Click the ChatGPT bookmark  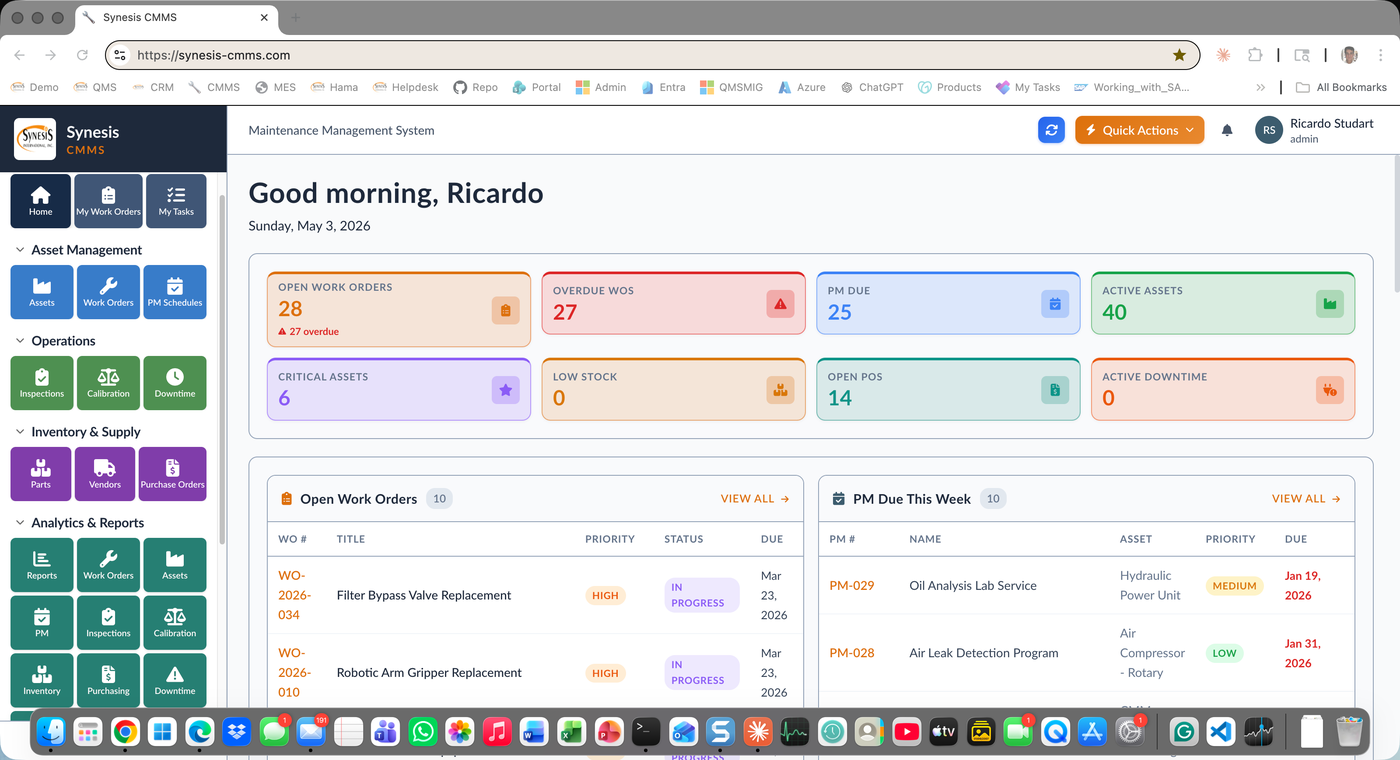click(x=871, y=87)
